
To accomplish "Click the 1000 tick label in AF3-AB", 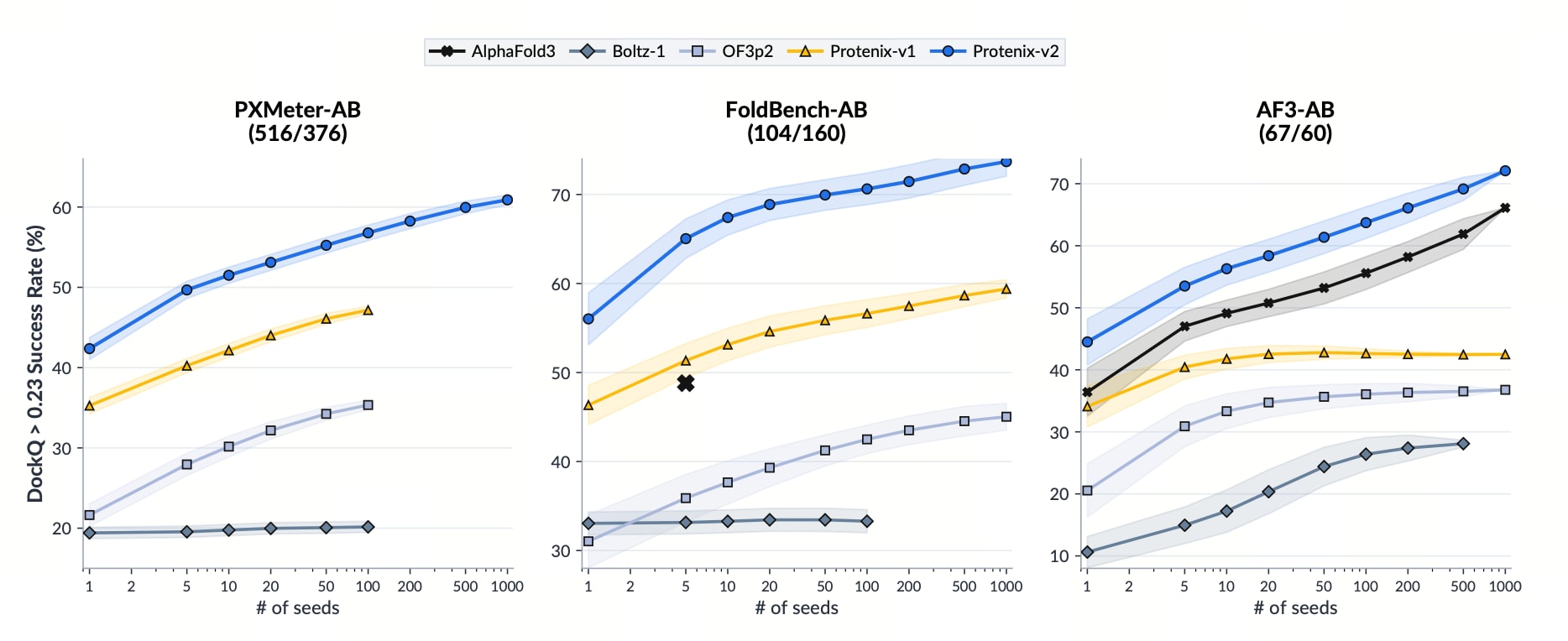I will point(1505,586).
